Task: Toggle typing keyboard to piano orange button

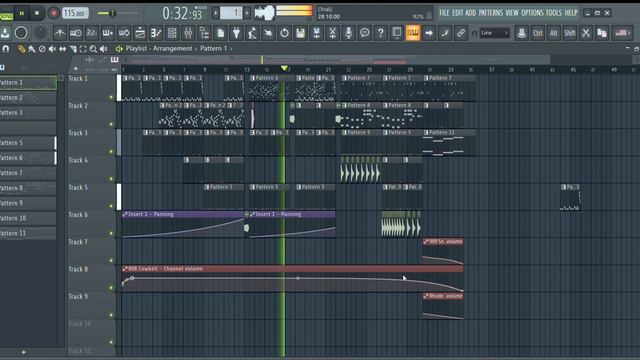Action: 413,33
